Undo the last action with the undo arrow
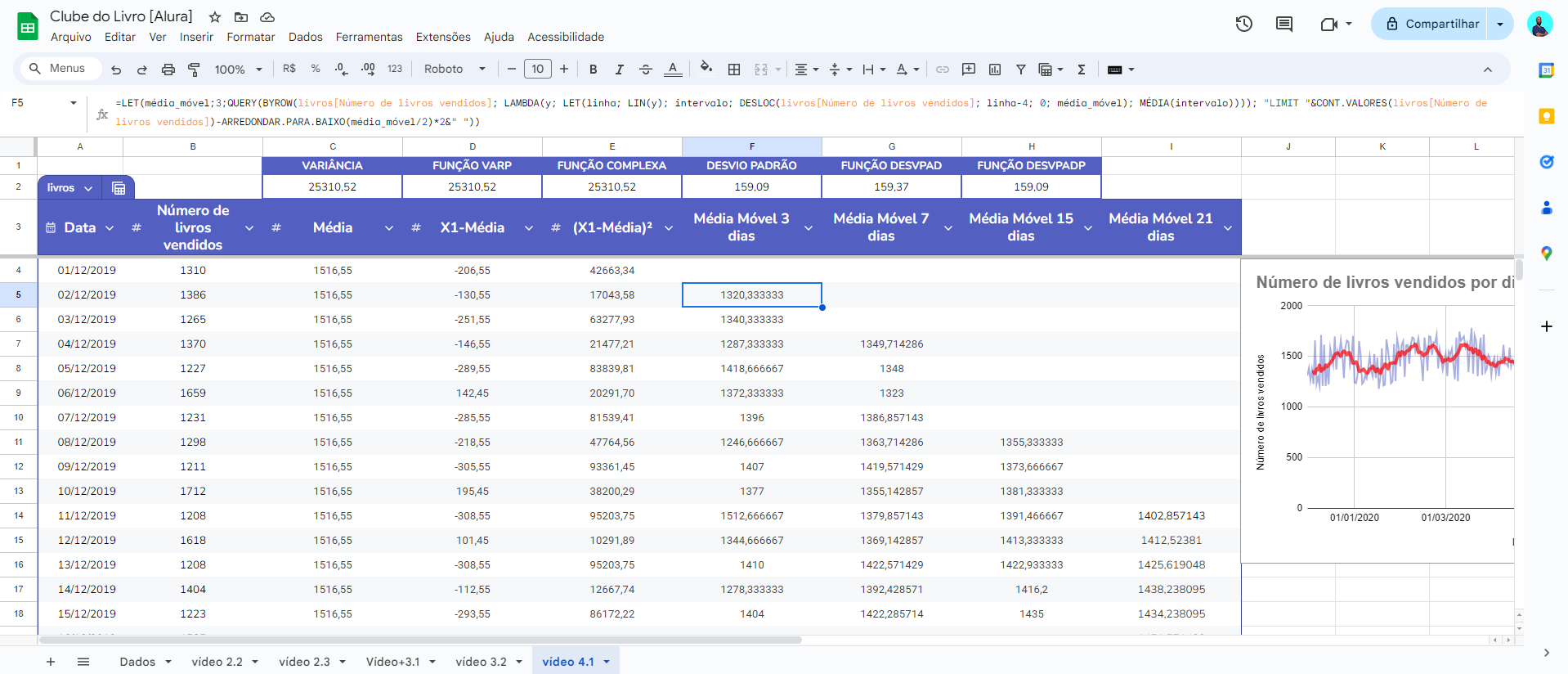The height and width of the screenshot is (674, 1568). click(x=116, y=70)
